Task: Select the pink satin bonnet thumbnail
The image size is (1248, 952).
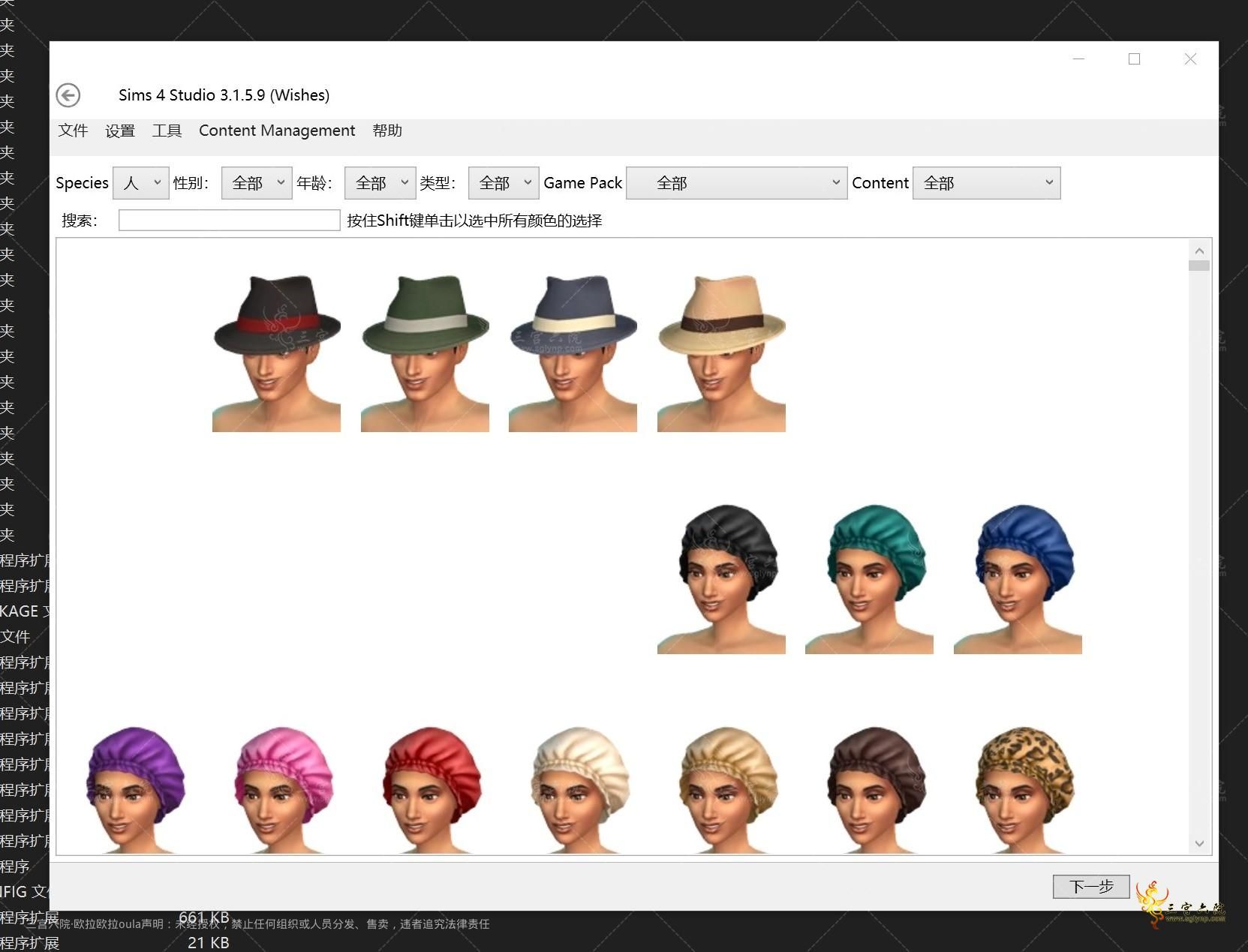Action: (x=284, y=789)
